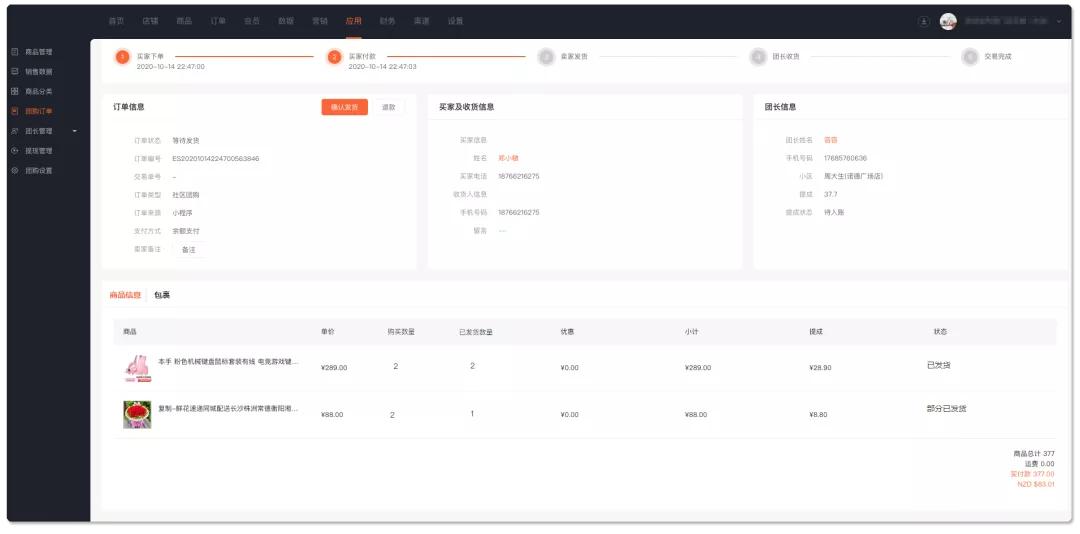The width and height of the screenshot is (1080, 534).
Task: Click the step 2 circle 买家付款
Action: (x=334, y=57)
